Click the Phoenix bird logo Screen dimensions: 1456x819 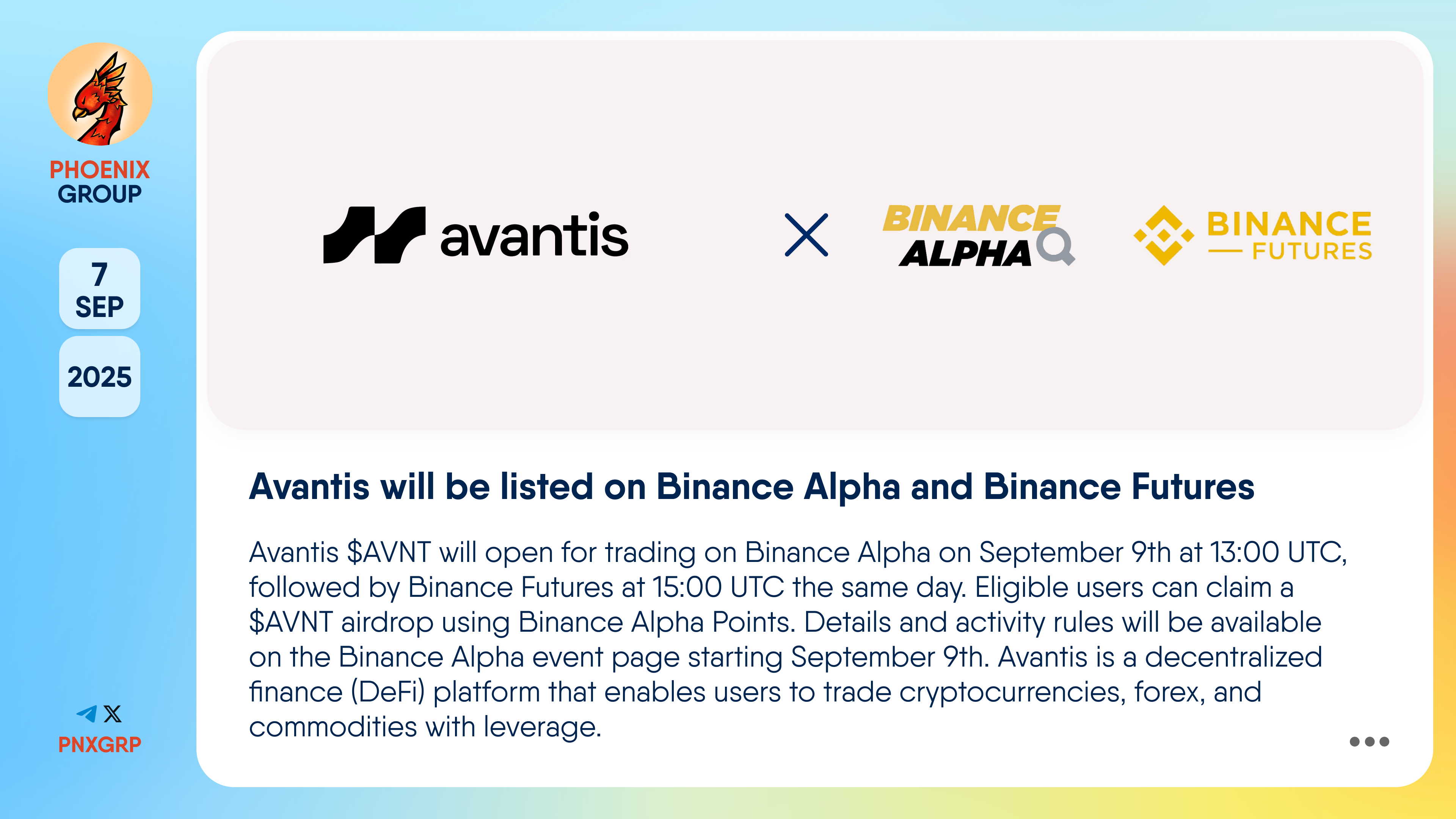[99, 94]
